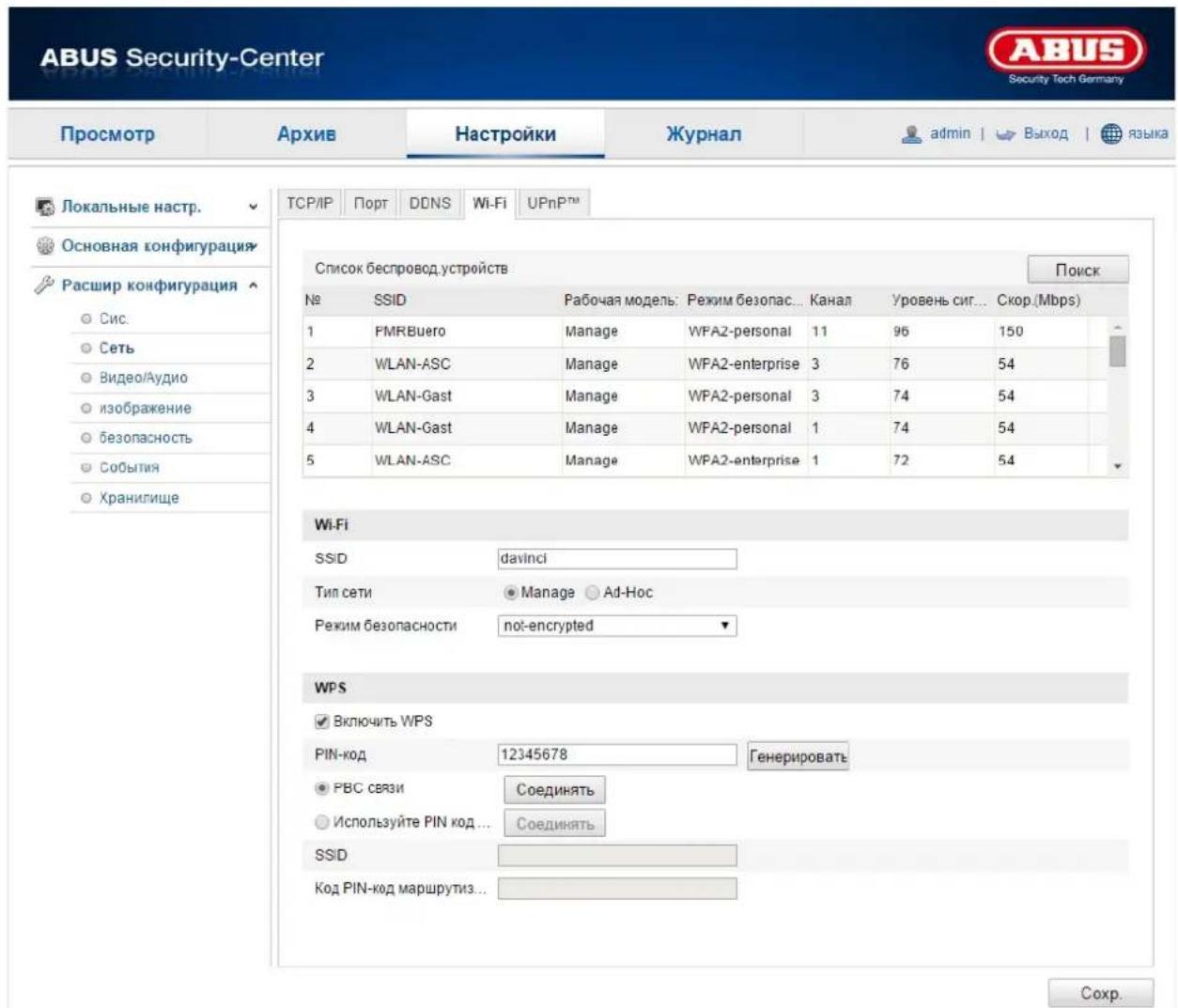This screenshot has height=1008, width=1178.
Task: Select Используйте PIN код radio button
Action: [x=322, y=822]
